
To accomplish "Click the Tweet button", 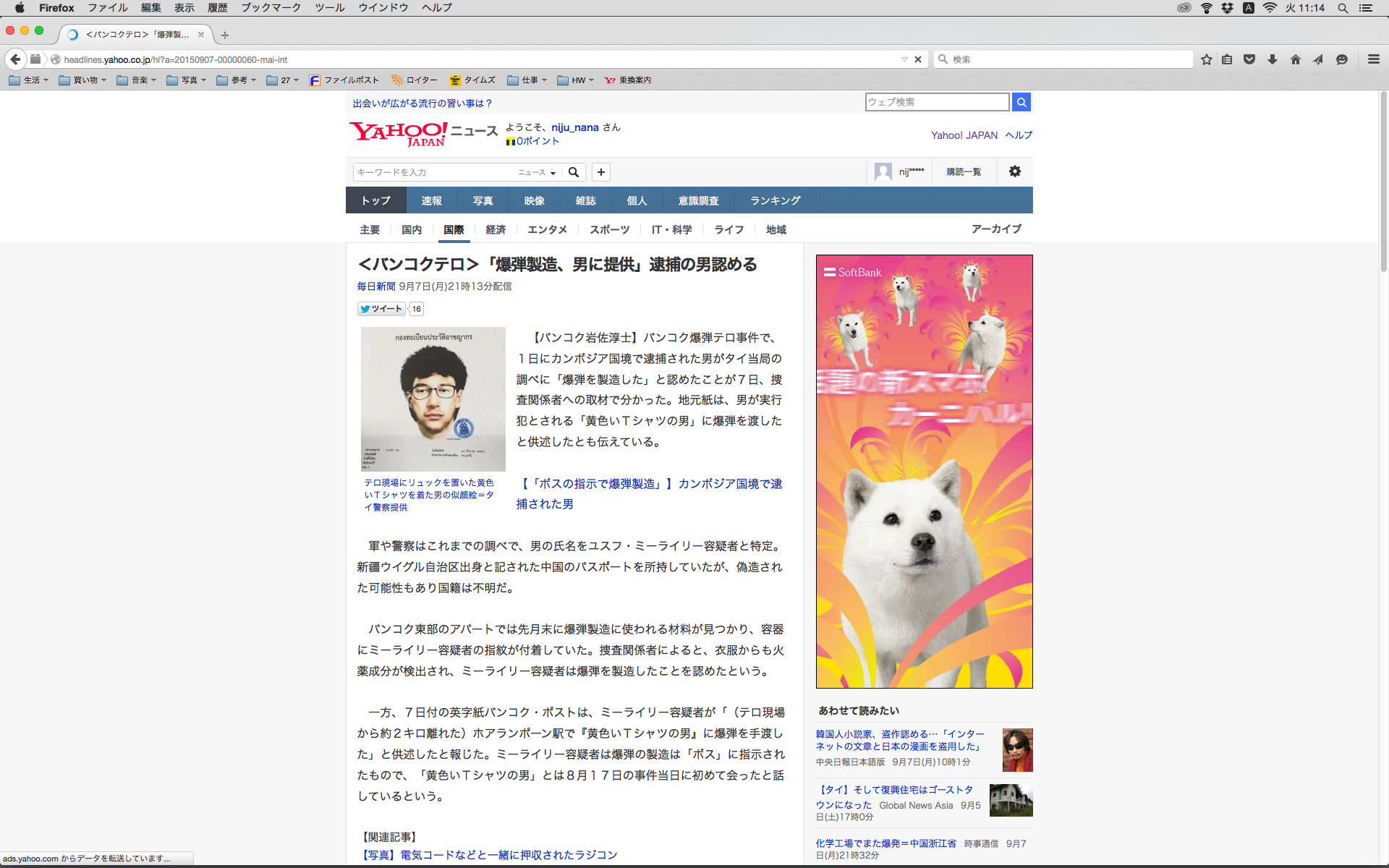I will pyautogui.click(x=381, y=309).
